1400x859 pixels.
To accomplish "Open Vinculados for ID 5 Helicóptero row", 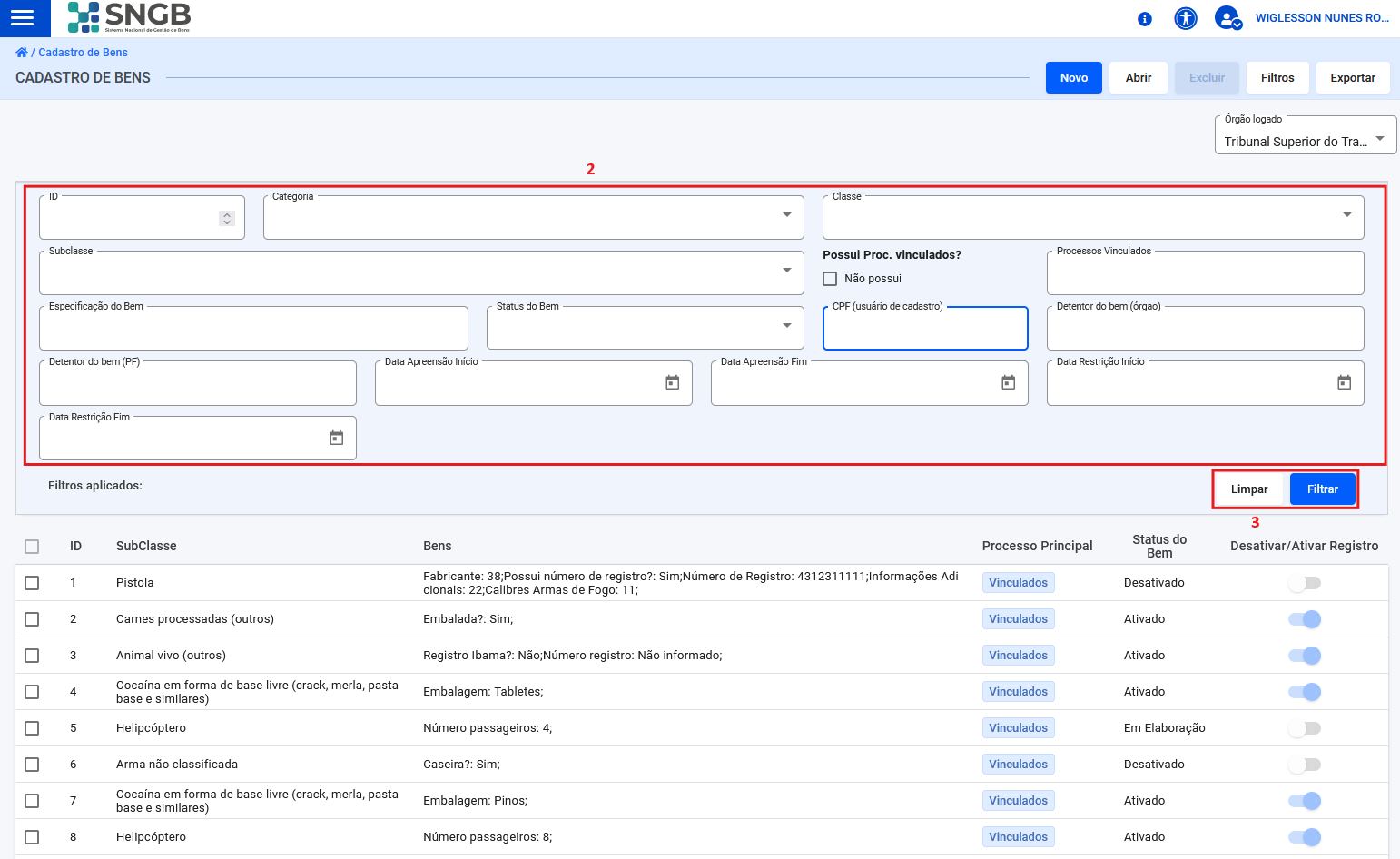I will coord(1019,728).
